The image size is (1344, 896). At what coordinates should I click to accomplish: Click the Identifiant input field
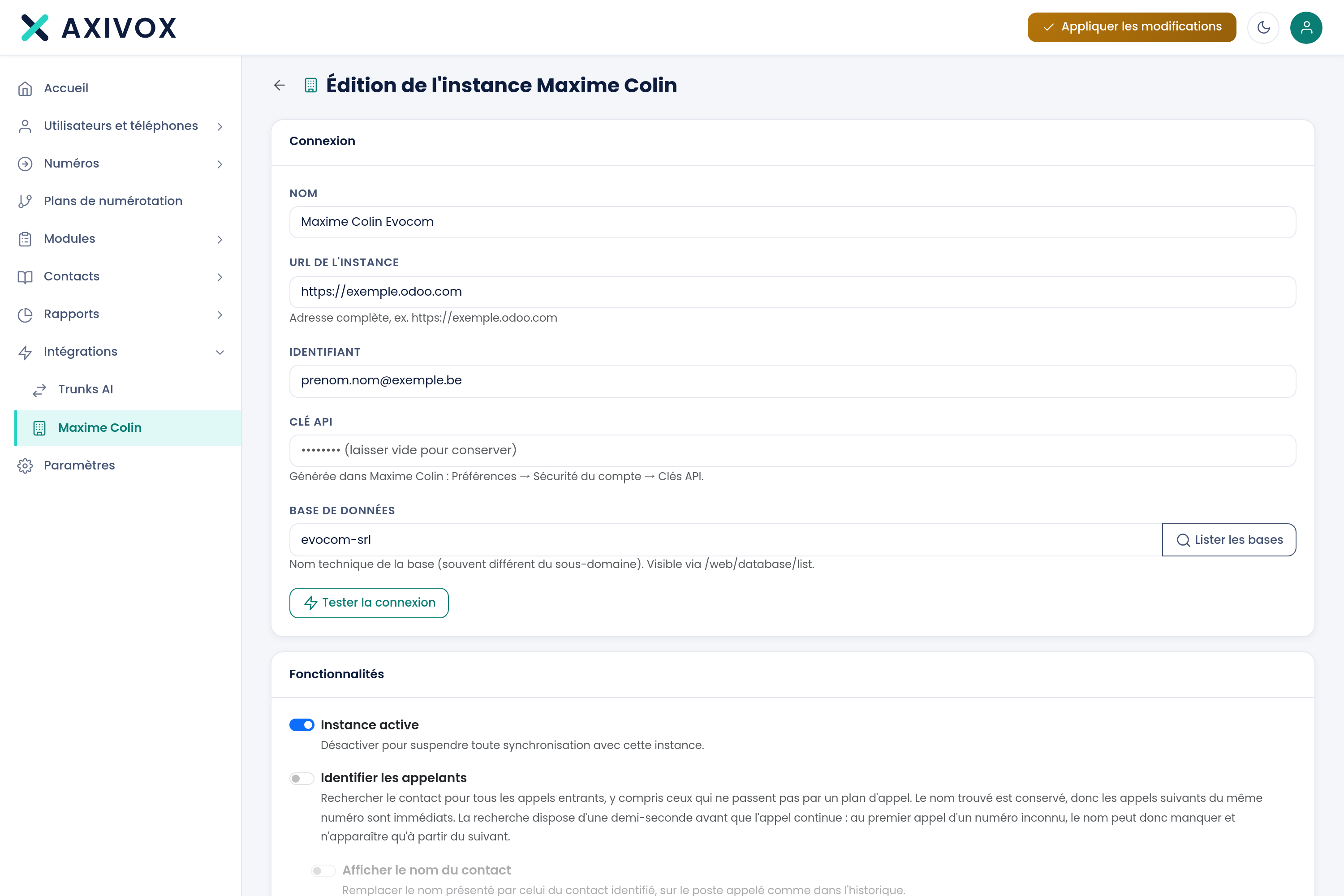pos(792,380)
